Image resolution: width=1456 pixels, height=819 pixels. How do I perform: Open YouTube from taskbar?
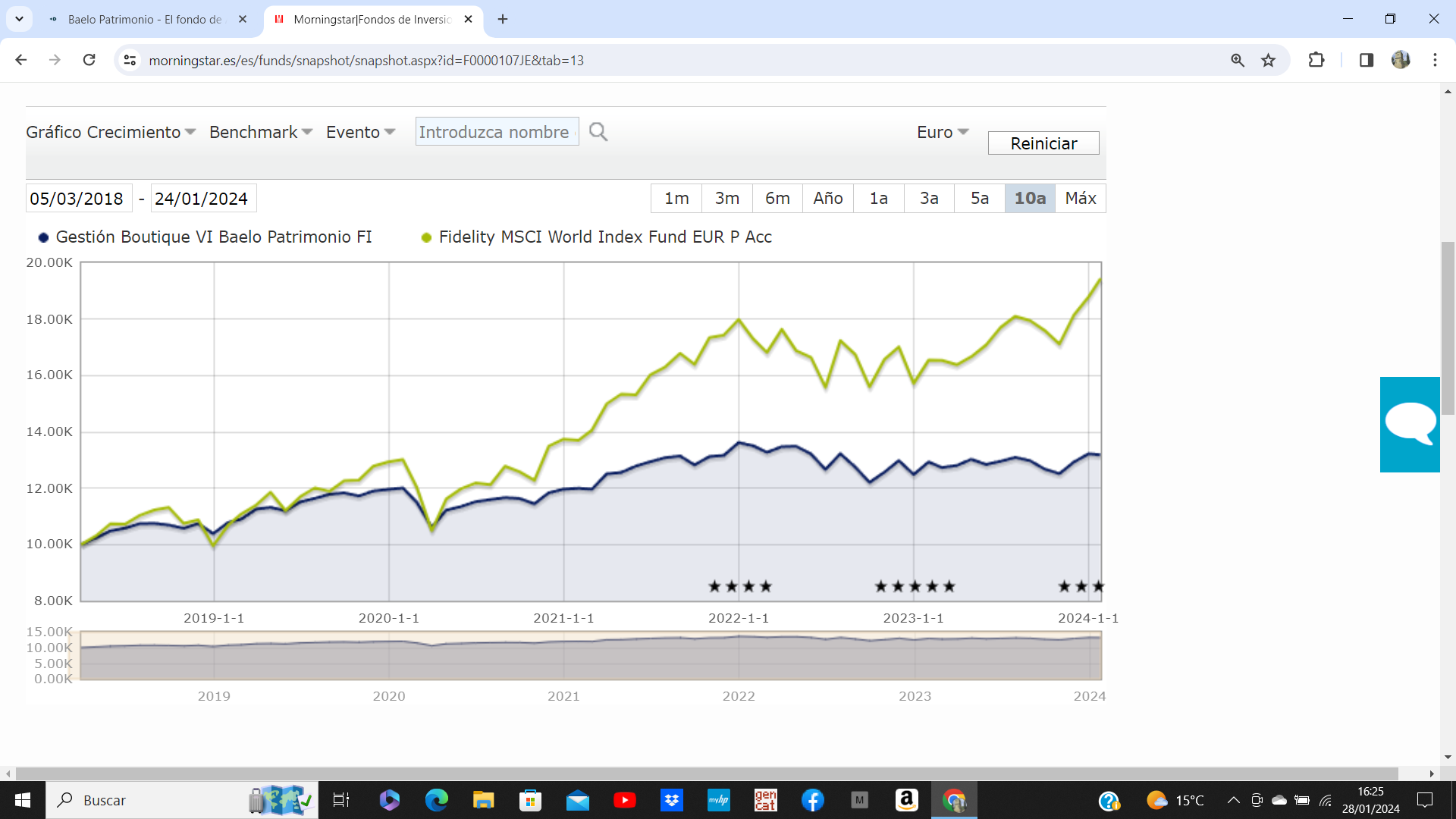pos(625,800)
